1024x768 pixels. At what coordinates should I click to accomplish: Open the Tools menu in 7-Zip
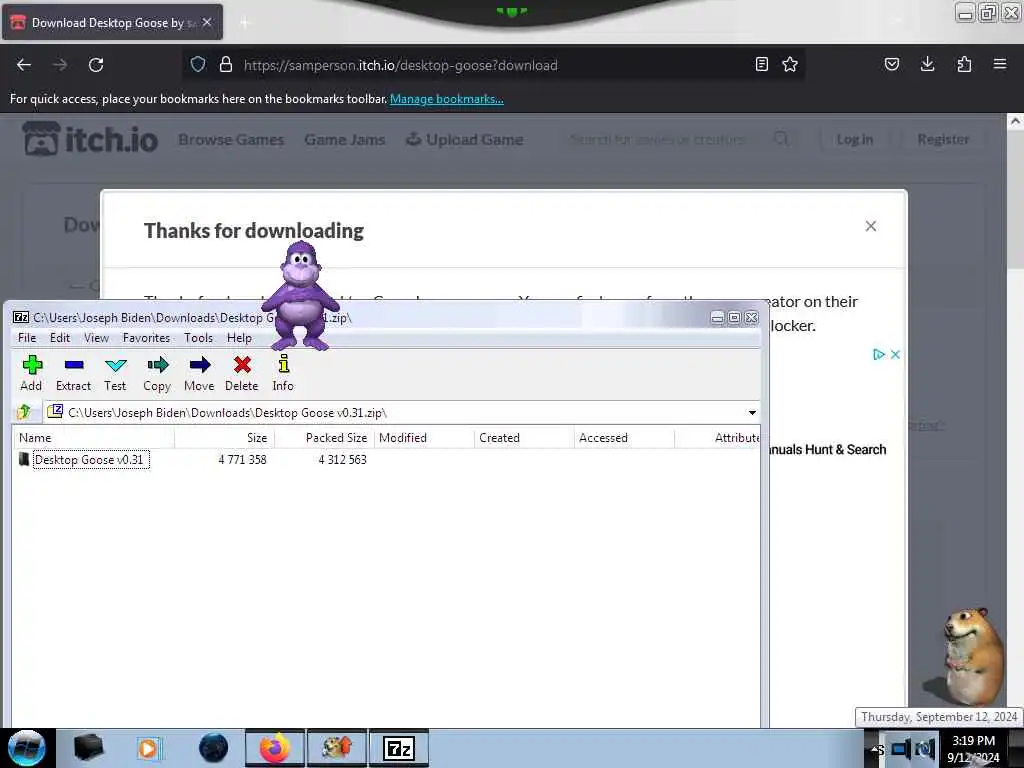pyautogui.click(x=198, y=338)
